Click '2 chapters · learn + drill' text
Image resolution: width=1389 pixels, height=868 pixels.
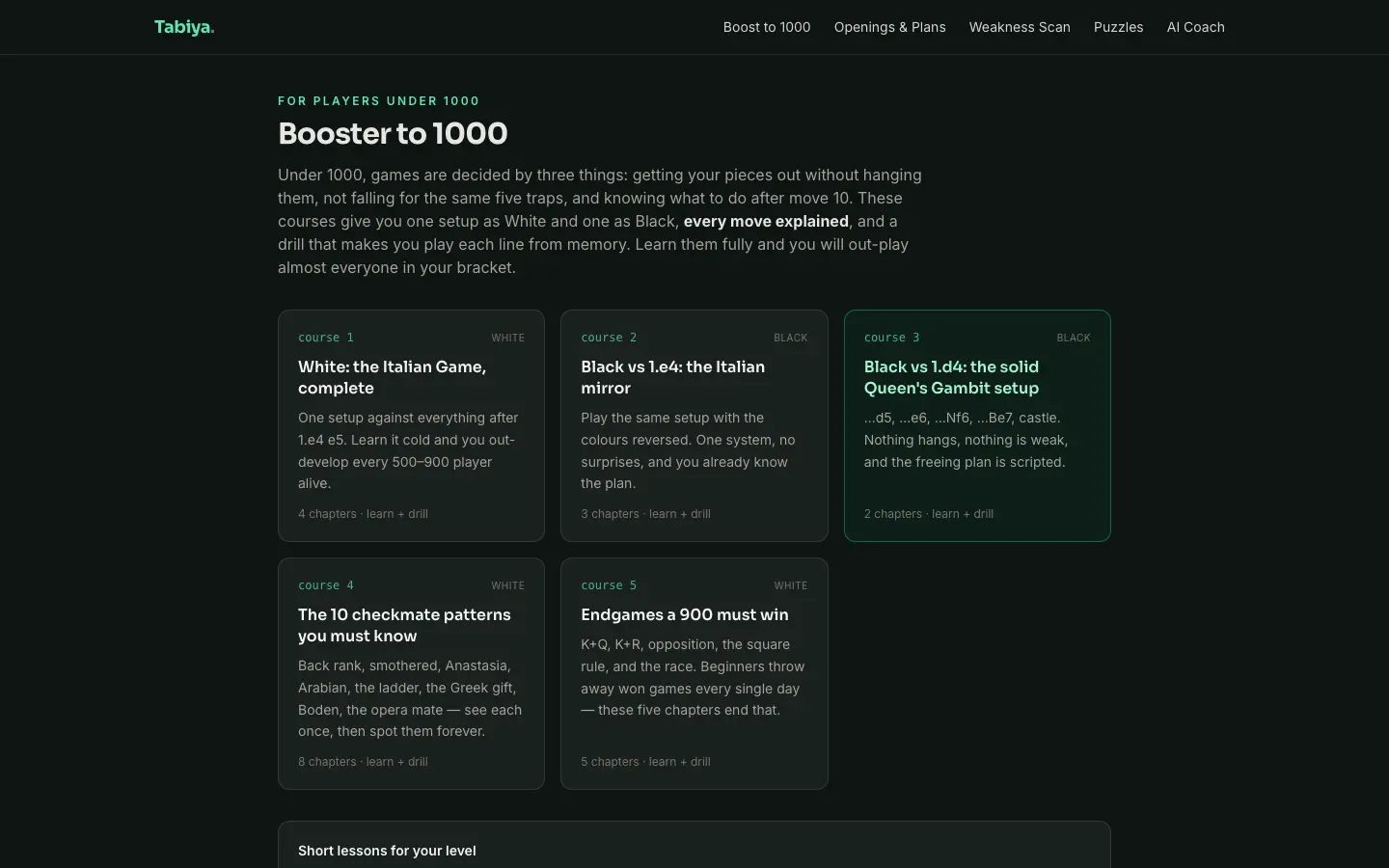tap(929, 514)
